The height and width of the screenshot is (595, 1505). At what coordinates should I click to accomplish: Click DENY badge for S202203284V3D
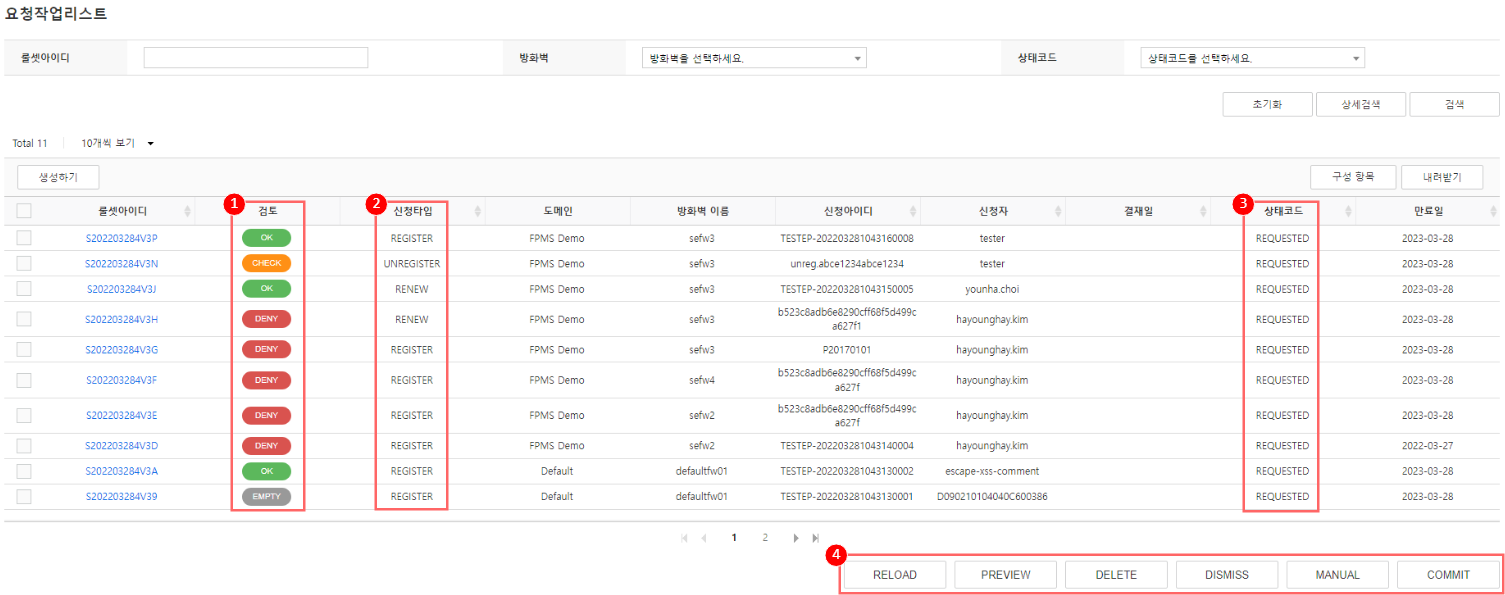click(266, 445)
